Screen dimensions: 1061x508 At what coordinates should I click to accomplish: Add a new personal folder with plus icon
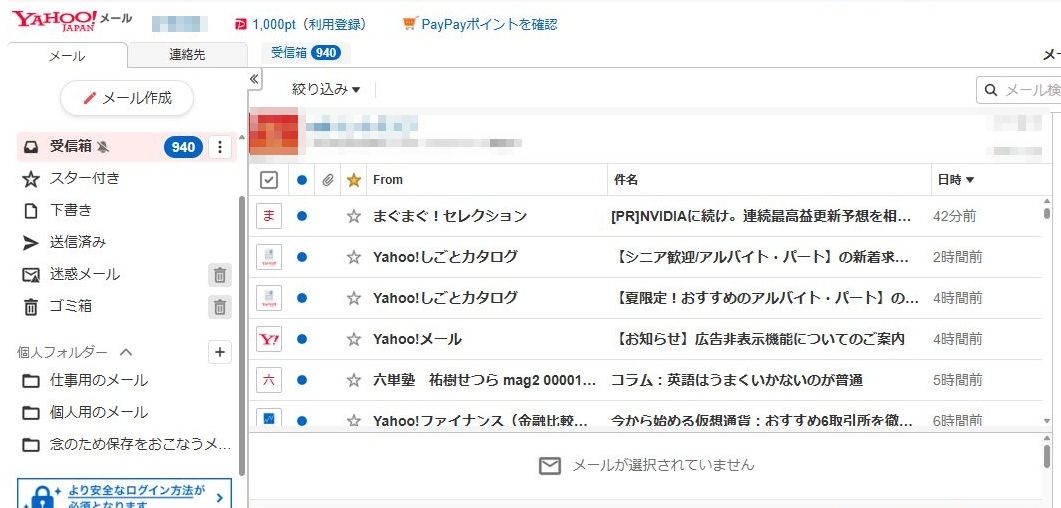pos(220,352)
